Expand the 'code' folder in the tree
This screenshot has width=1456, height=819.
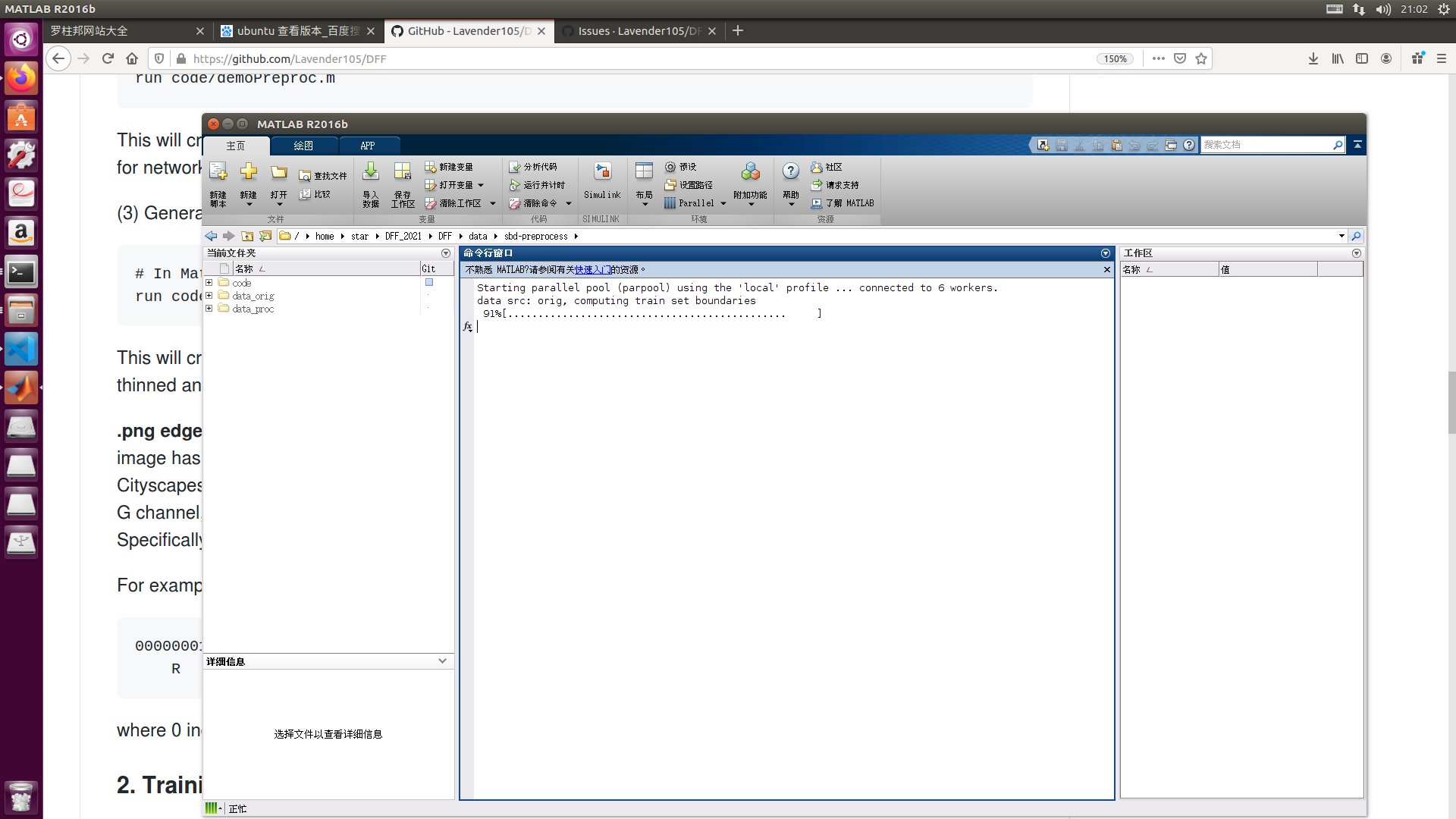(x=209, y=283)
